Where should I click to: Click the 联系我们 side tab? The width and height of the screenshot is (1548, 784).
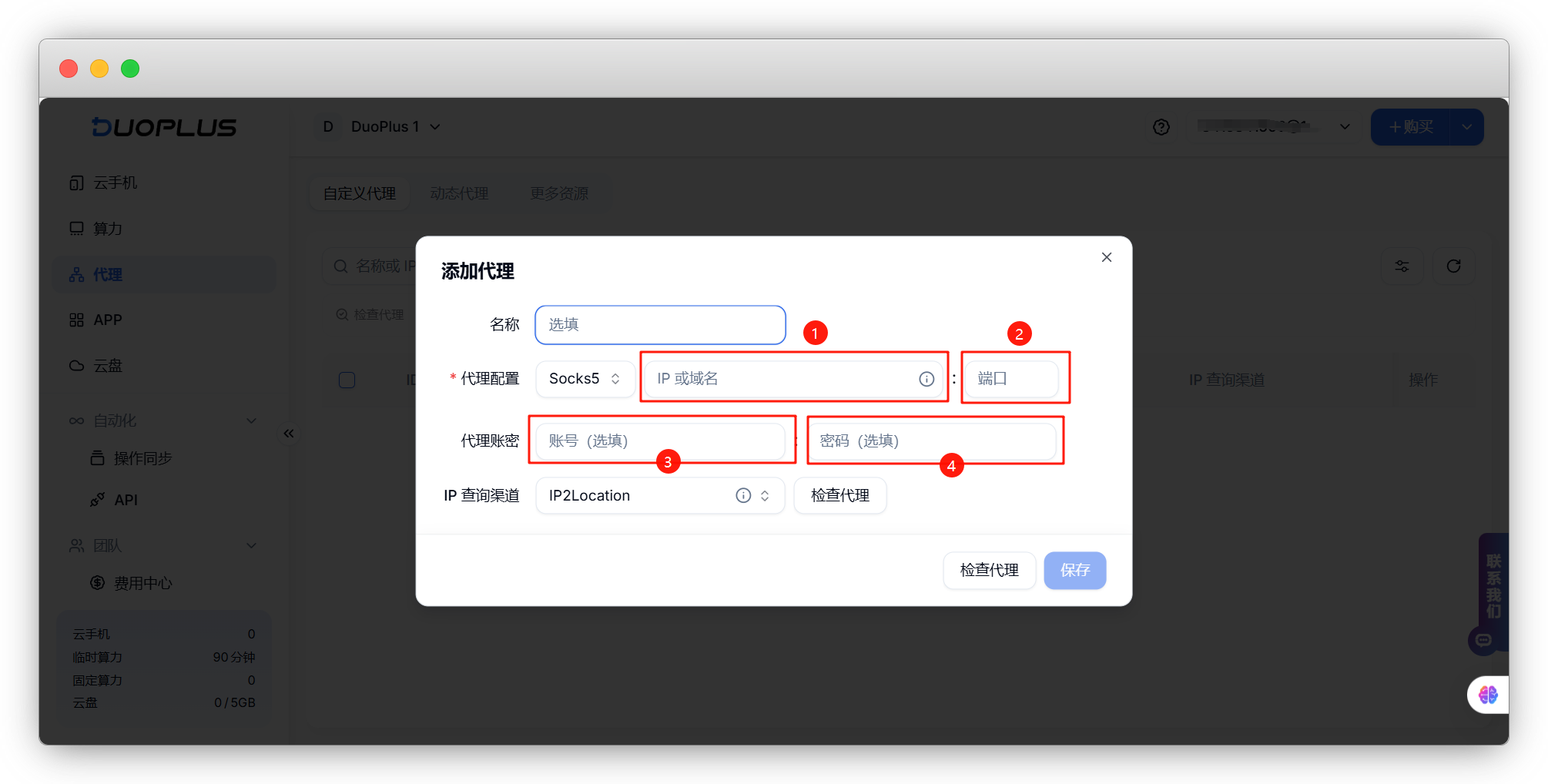point(1494,585)
